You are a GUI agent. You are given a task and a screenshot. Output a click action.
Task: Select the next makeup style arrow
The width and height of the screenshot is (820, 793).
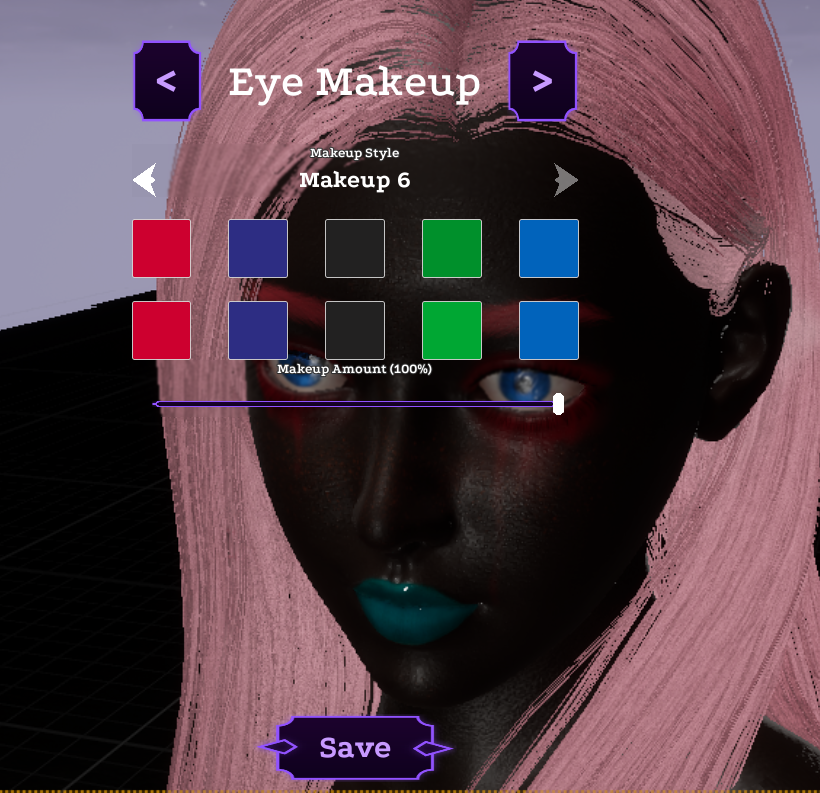pyautogui.click(x=566, y=180)
